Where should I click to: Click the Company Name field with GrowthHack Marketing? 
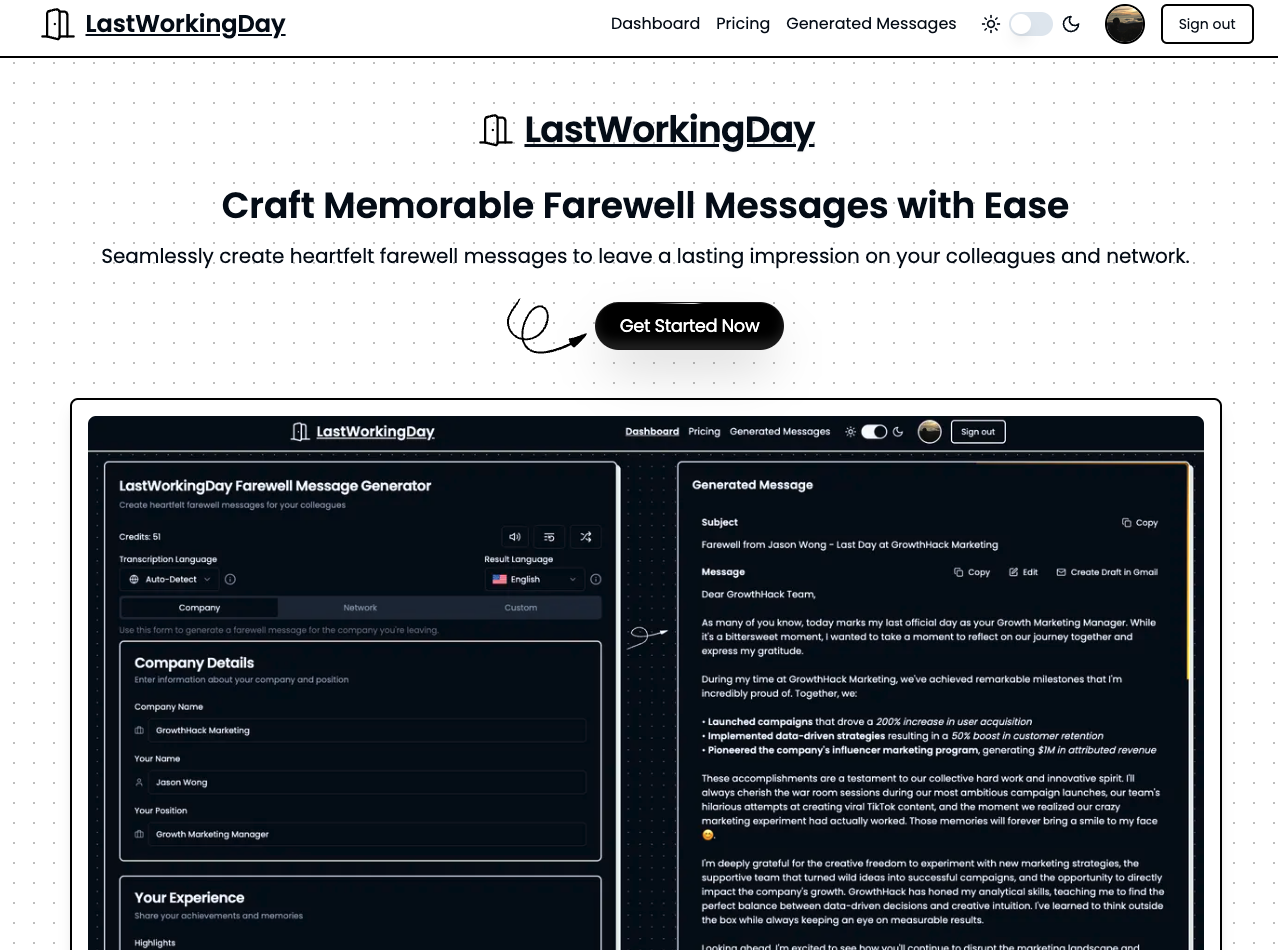[x=367, y=730]
